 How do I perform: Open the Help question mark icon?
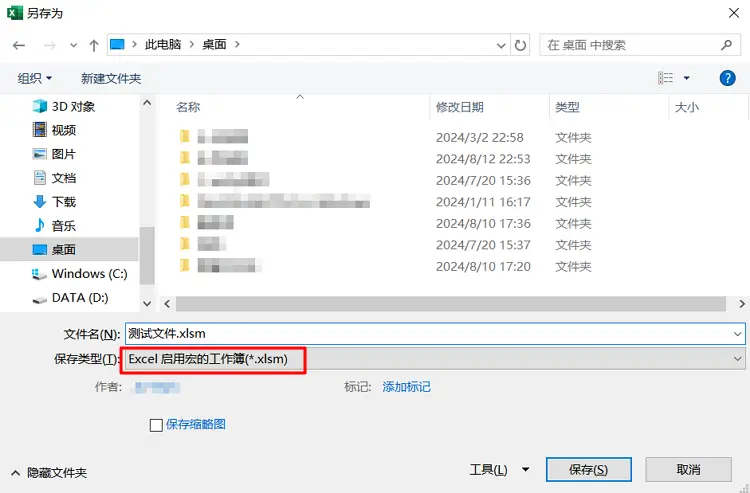[x=727, y=78]
